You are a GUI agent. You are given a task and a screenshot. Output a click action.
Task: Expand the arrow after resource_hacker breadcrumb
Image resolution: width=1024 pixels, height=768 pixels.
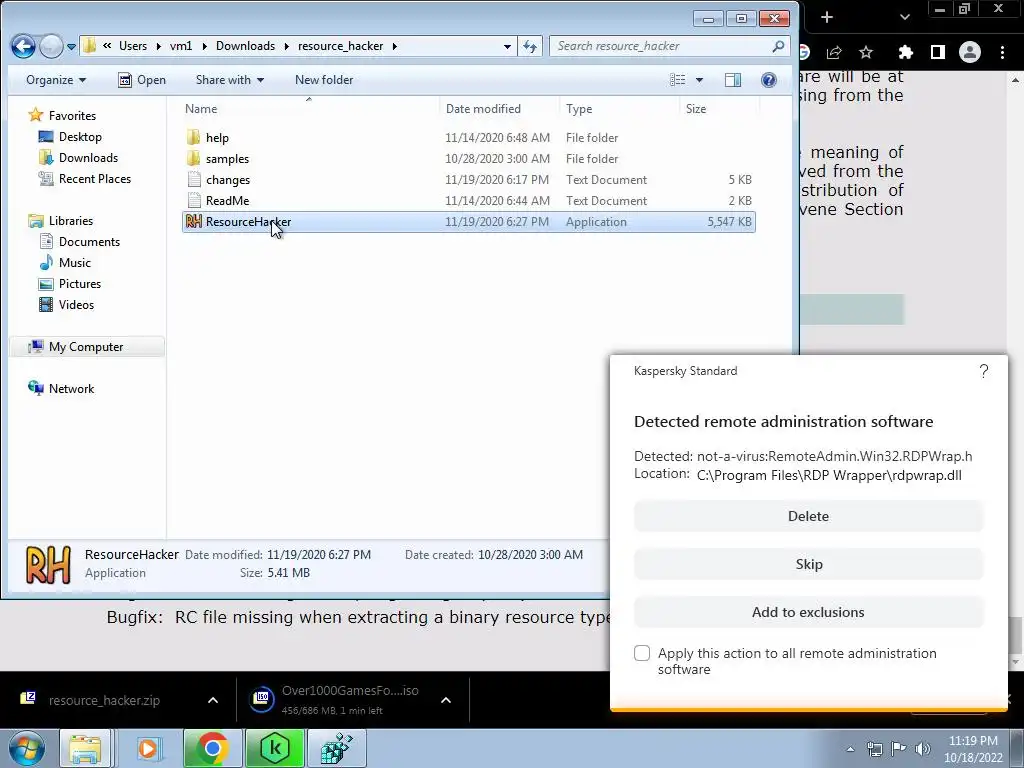coord(394,46)
